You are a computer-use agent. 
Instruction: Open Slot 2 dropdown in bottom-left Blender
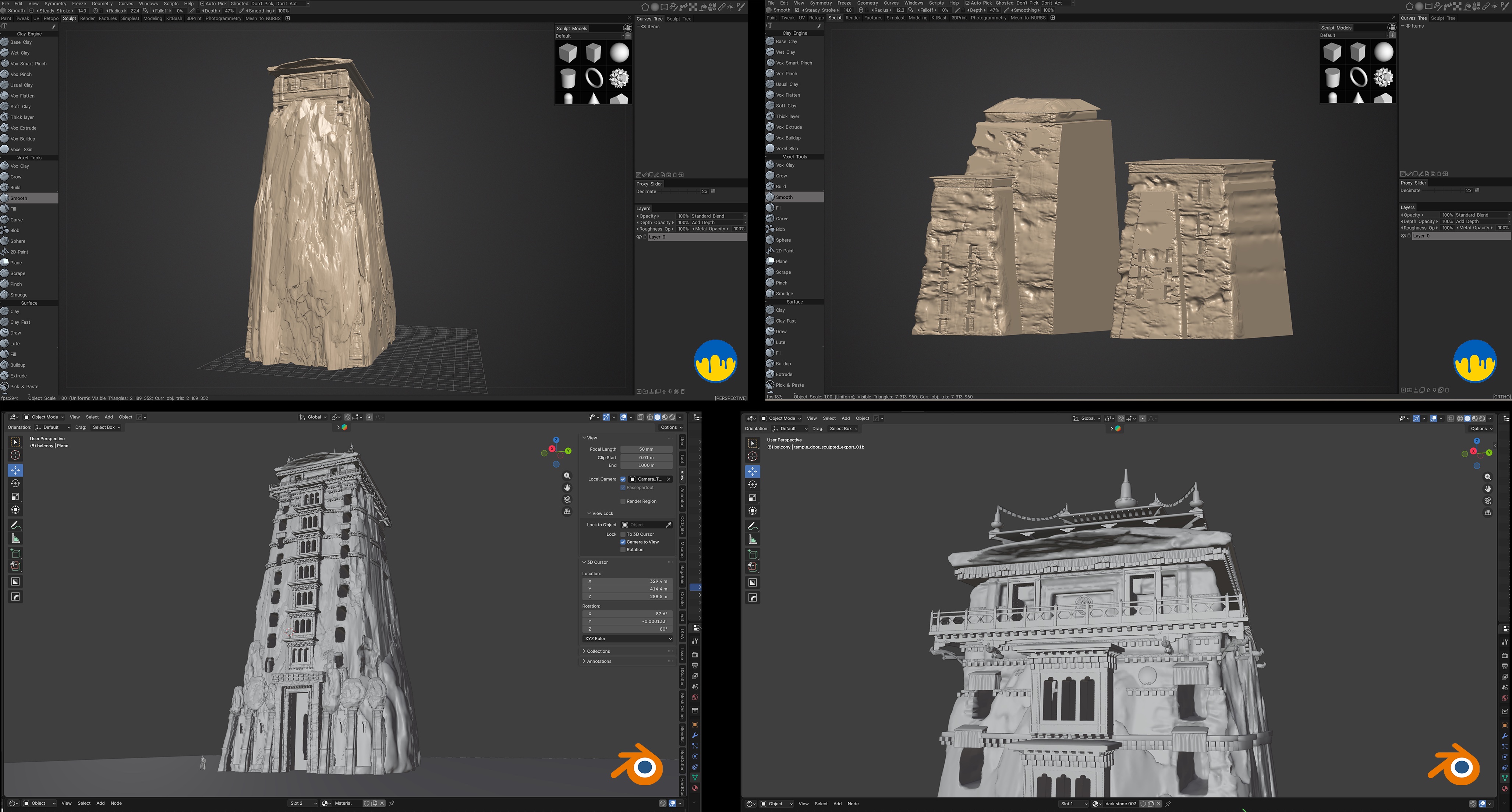303,803
